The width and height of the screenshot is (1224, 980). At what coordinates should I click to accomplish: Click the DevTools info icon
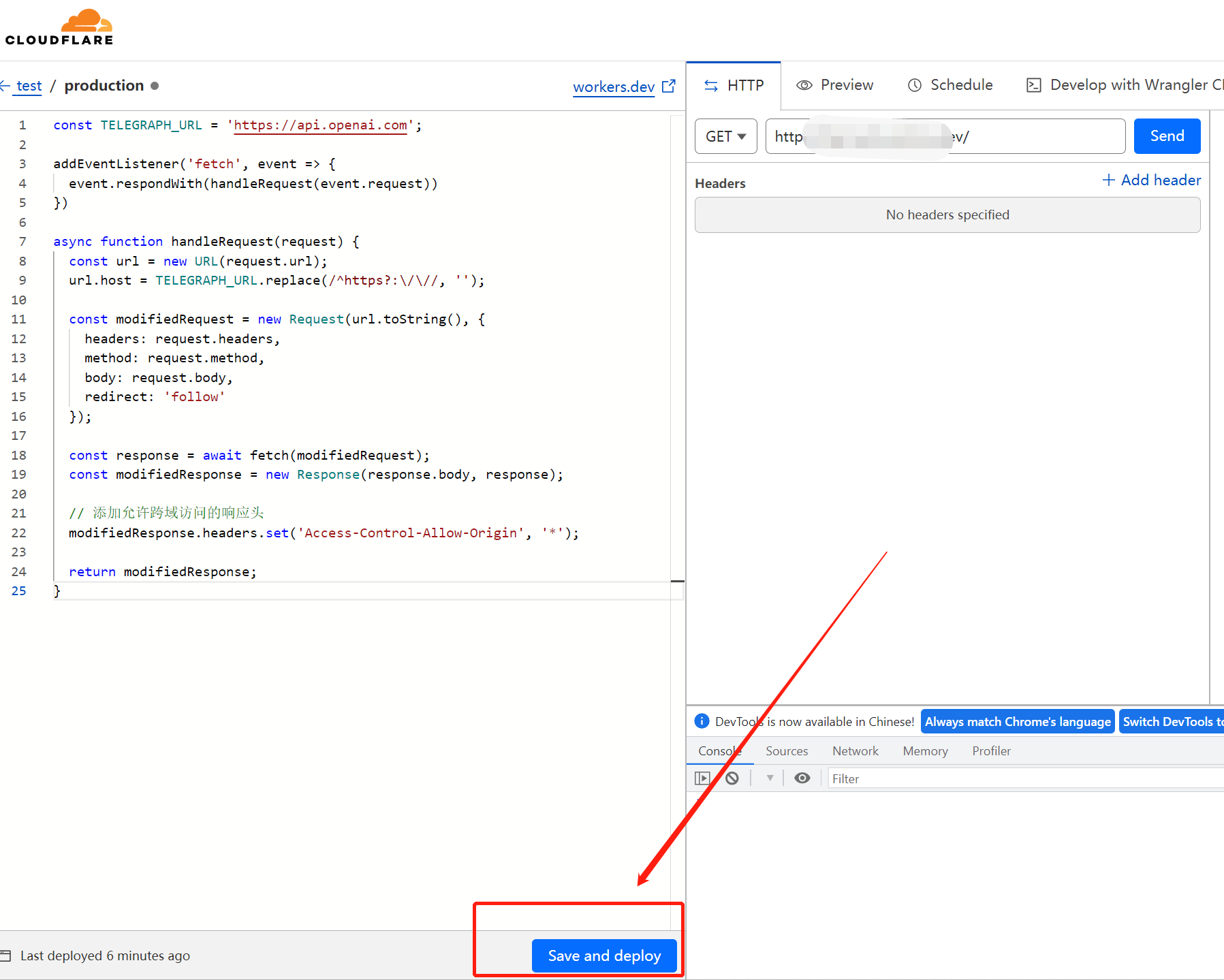[702, 721]
